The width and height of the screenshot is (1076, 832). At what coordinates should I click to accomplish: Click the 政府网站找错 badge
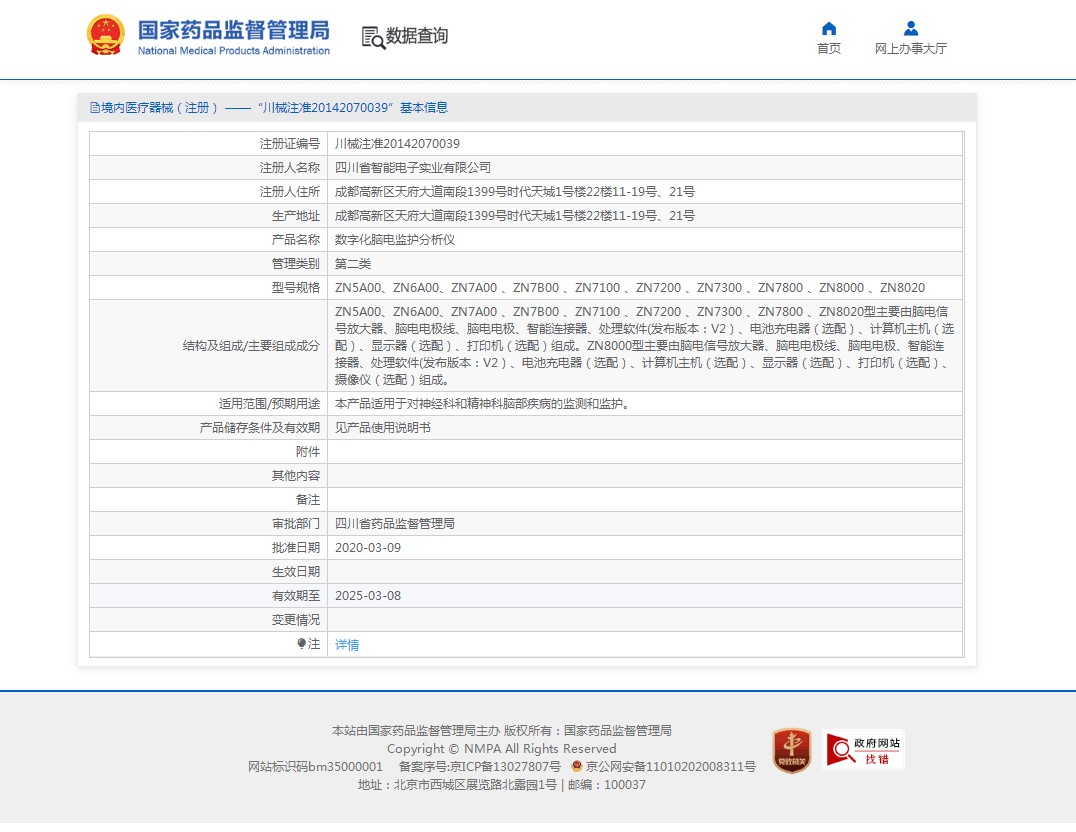863,750
